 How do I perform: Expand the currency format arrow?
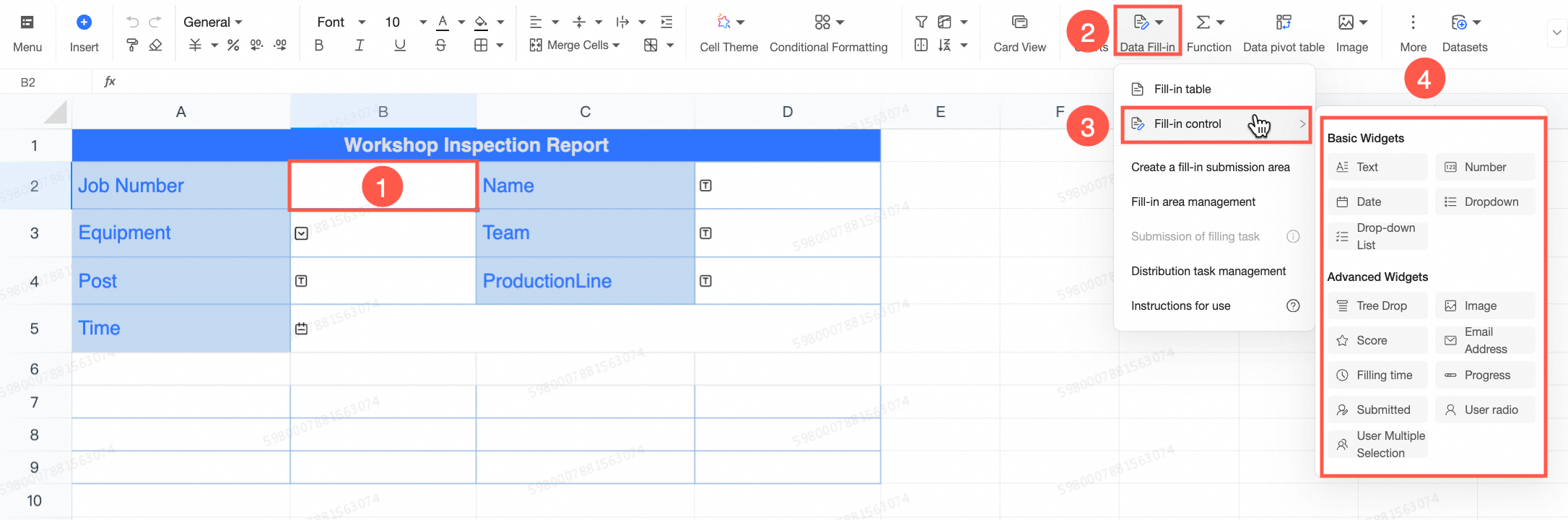point(214,45)
